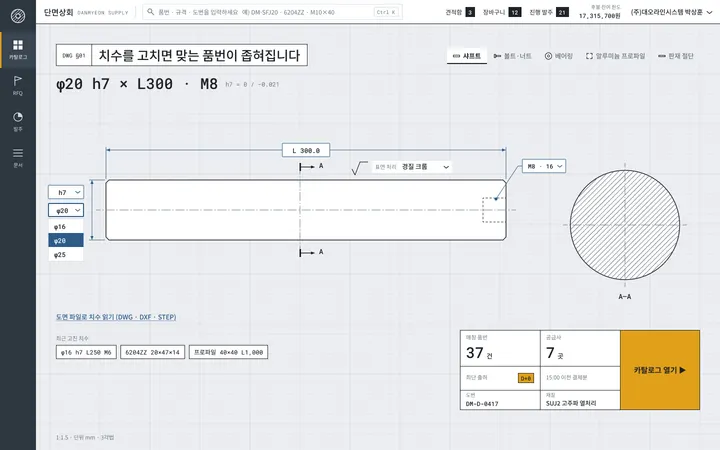Image resolution: width=720 pixels, height=450 pixels.
Task: Expand the (주)대오라인시스템 박상훈 account menu
Action: 671,12
